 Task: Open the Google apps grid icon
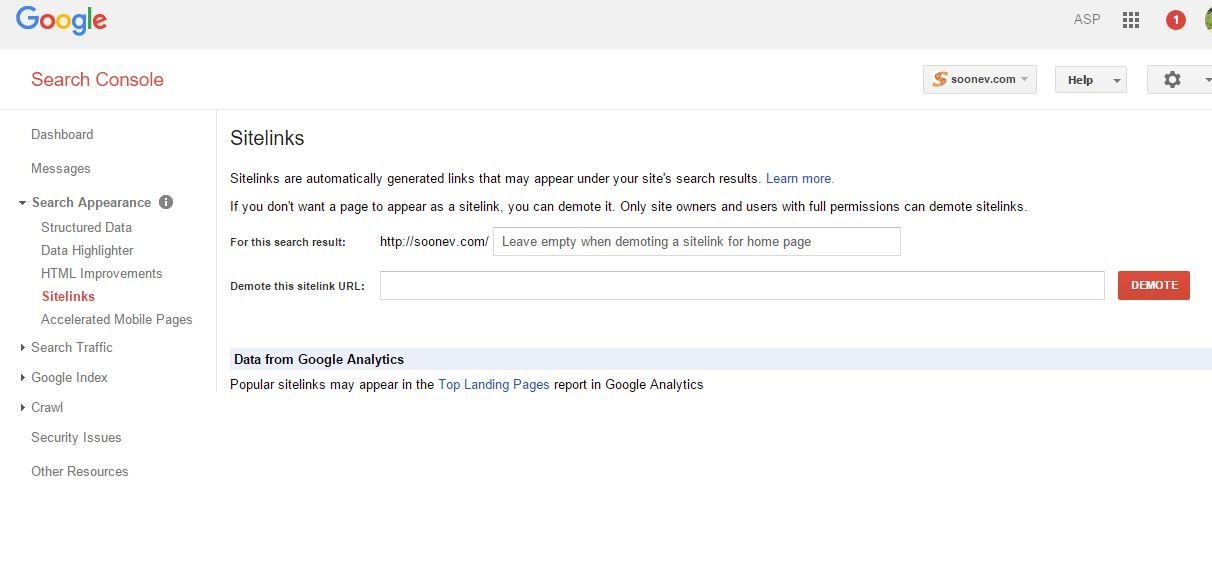pos(1131,20)
